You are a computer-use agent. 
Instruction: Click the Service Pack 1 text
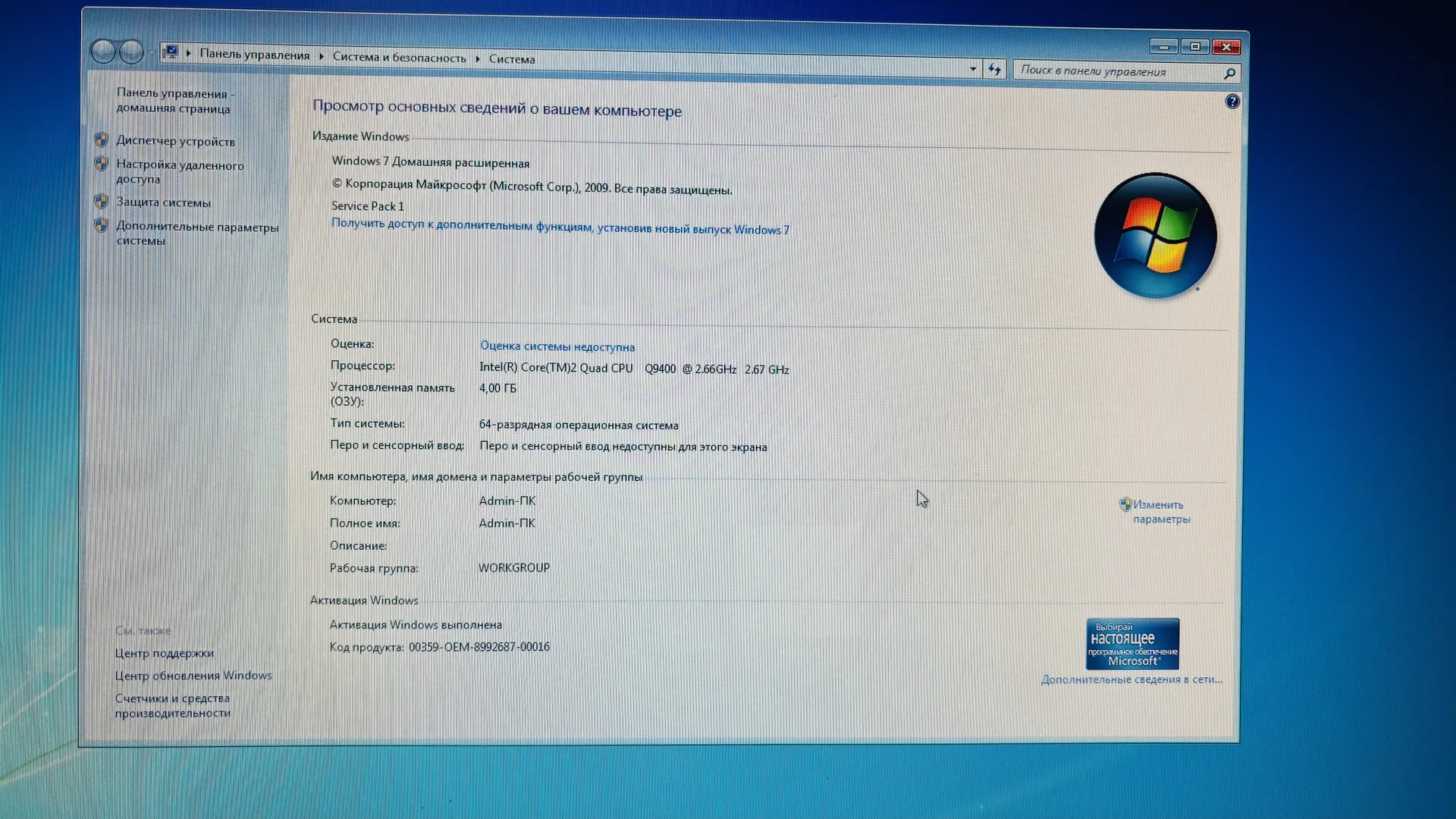367,206
